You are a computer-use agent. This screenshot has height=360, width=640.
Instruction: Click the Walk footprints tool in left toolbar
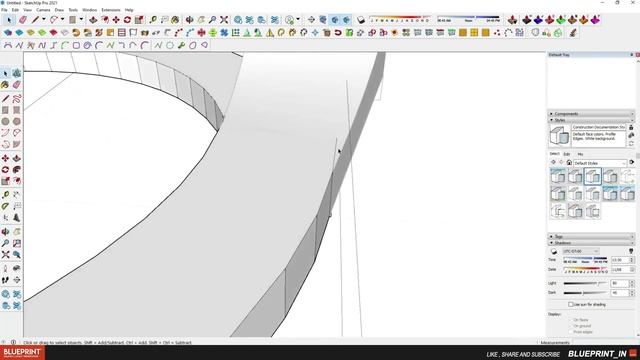point(5,280)
